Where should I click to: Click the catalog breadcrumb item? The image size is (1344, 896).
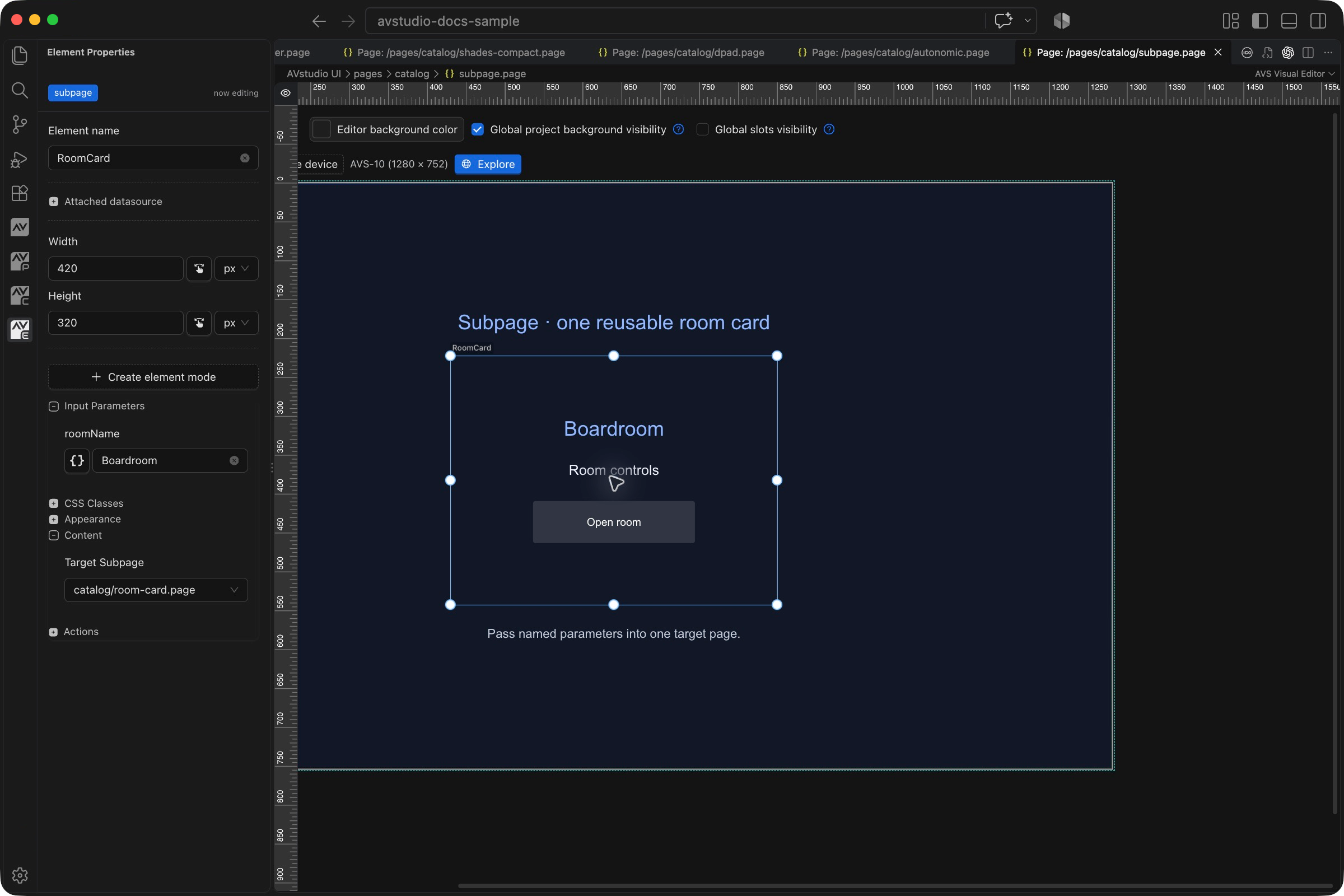tap(412, 74)
